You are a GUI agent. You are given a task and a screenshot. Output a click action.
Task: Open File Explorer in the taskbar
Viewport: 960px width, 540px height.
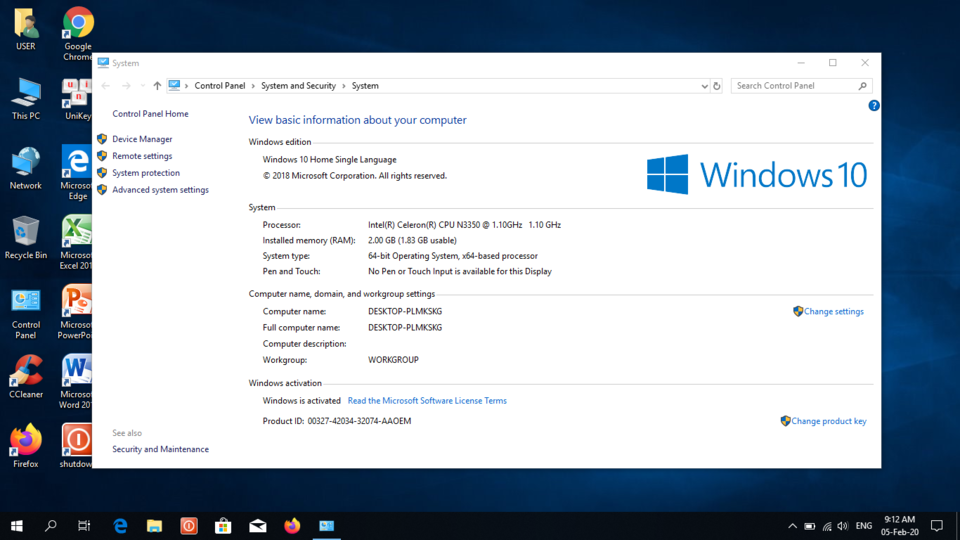154,526
